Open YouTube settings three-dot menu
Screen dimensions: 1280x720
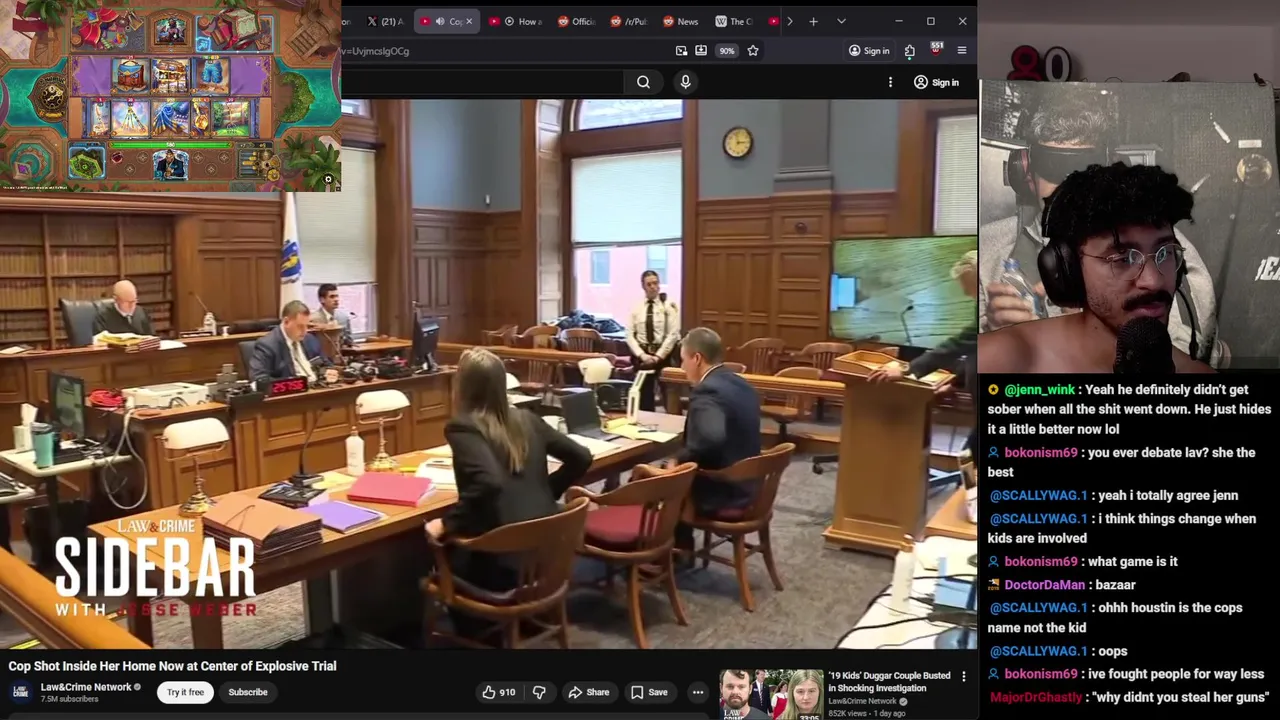[890, 82]
